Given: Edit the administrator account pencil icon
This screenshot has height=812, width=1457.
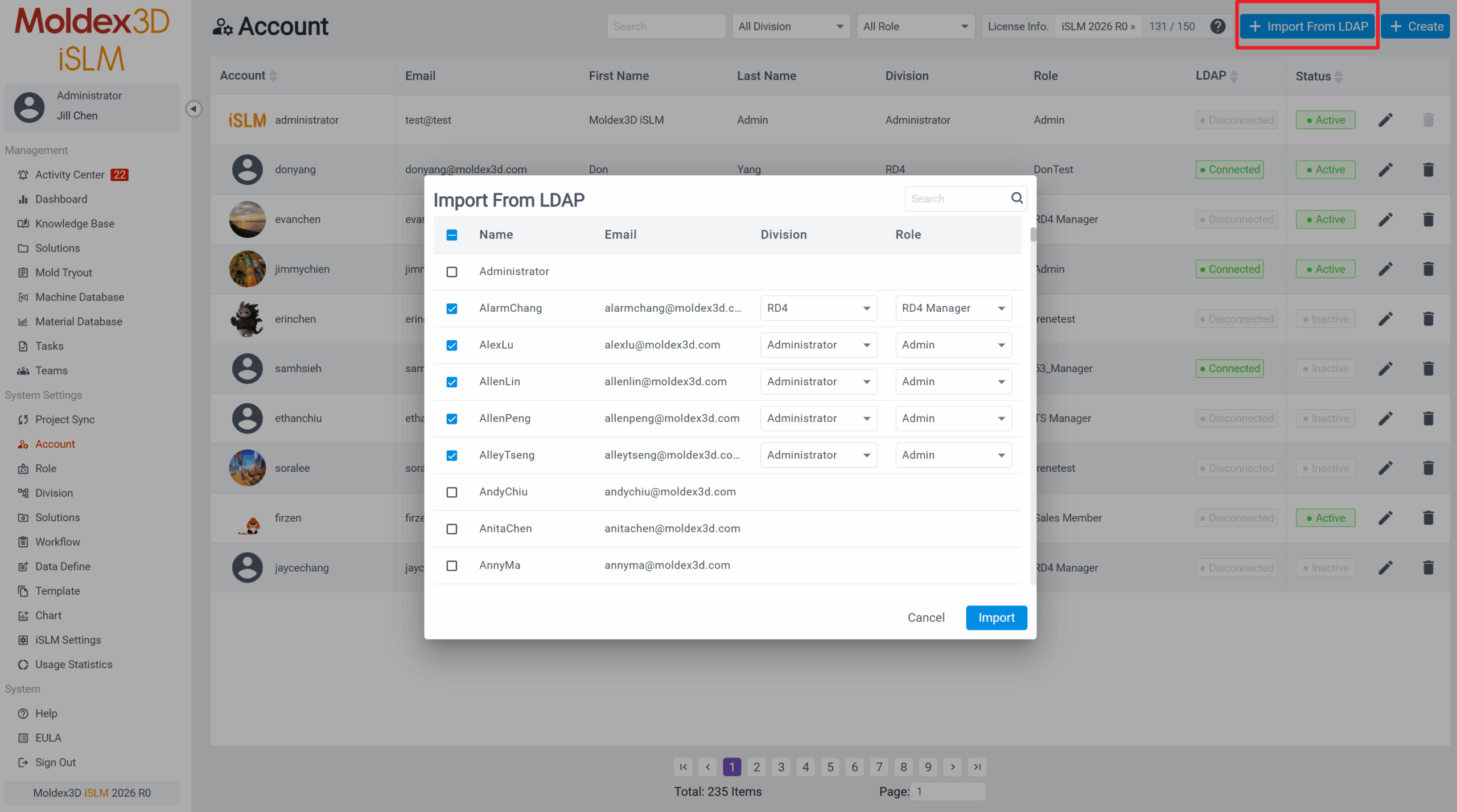Looking at the screenshot, I should click(x=1385, y=120).
